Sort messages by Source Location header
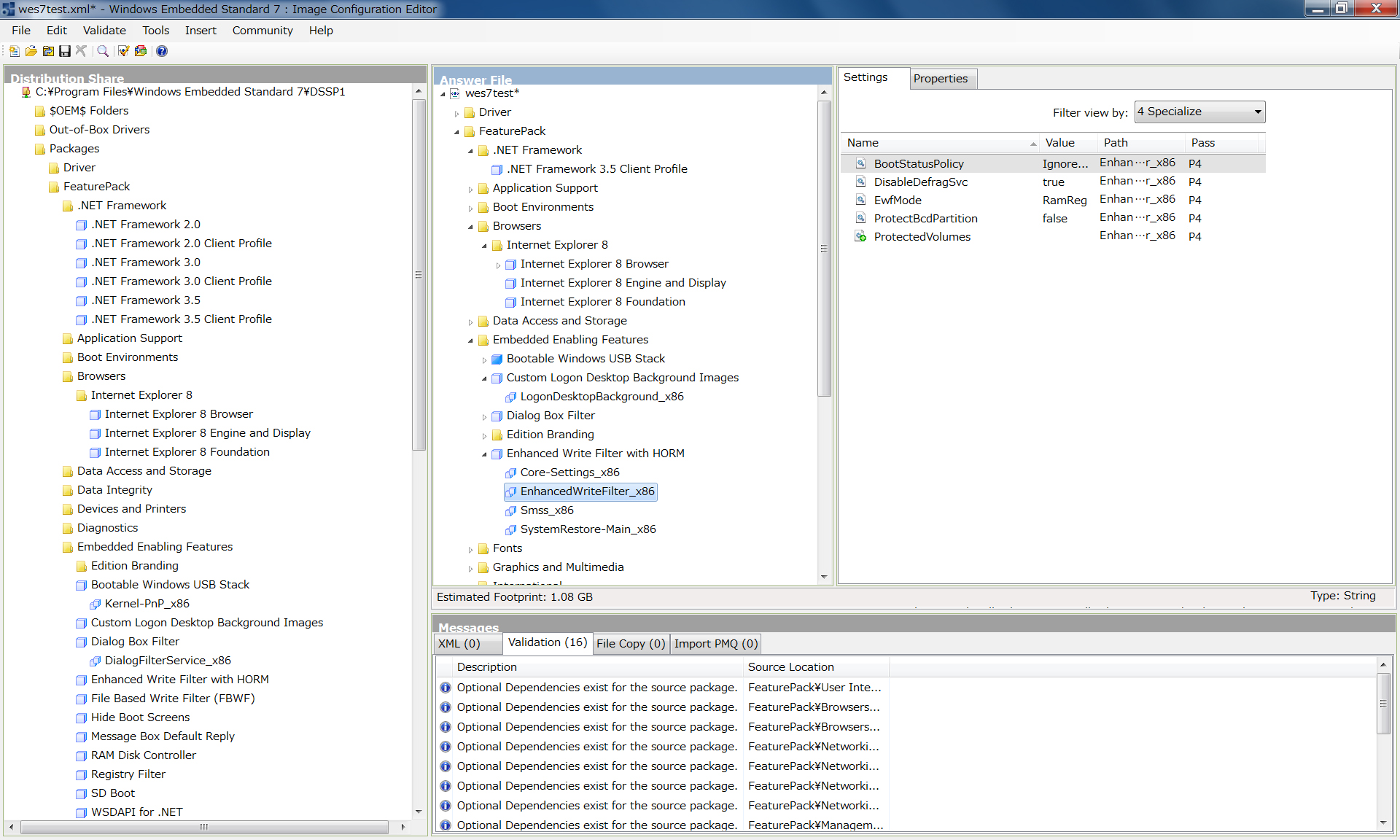This screenshot has height=840, width=1400. coord(816,667)
